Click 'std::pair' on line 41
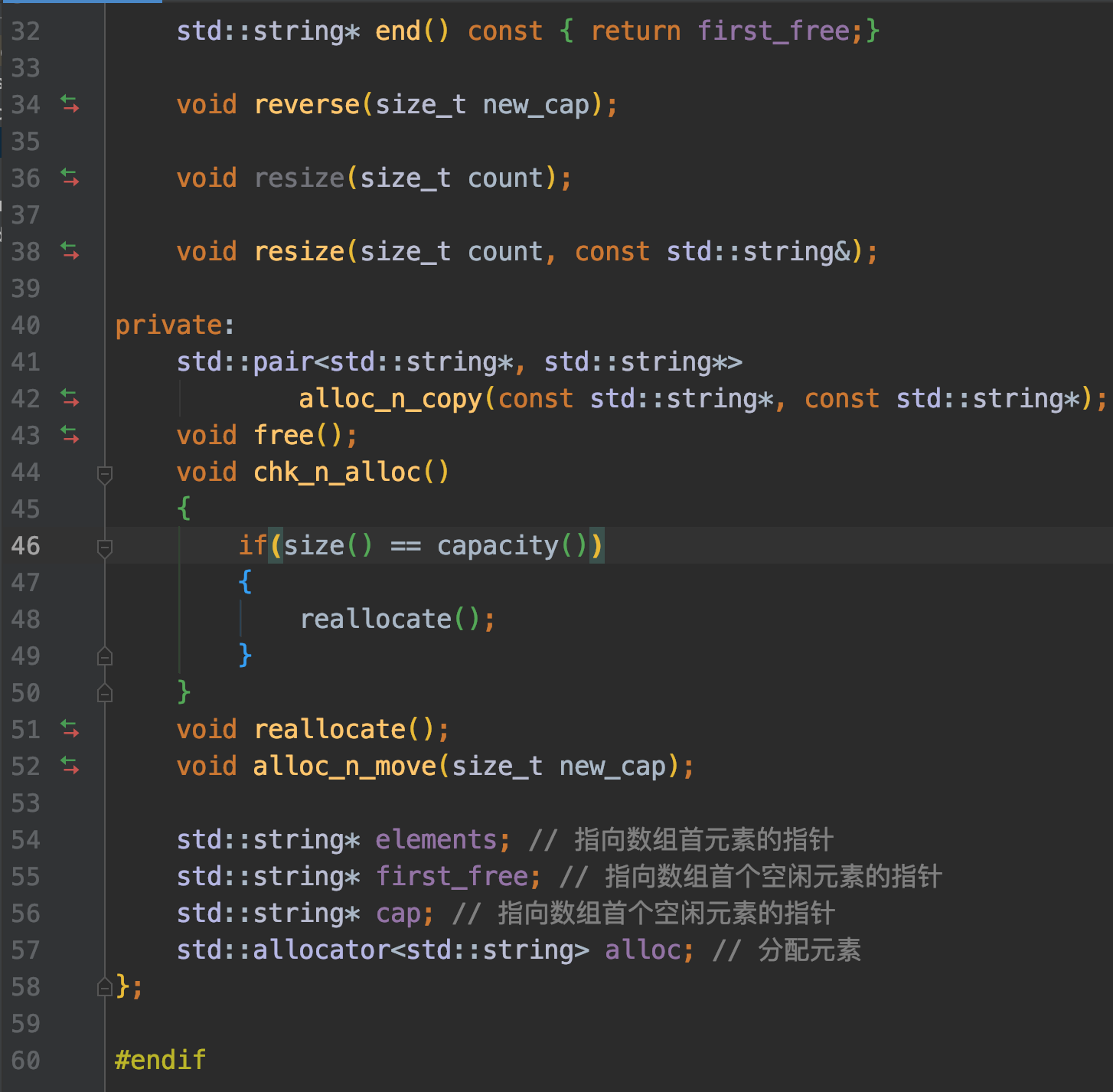The image size is (1113, 1092). point(245,361)
